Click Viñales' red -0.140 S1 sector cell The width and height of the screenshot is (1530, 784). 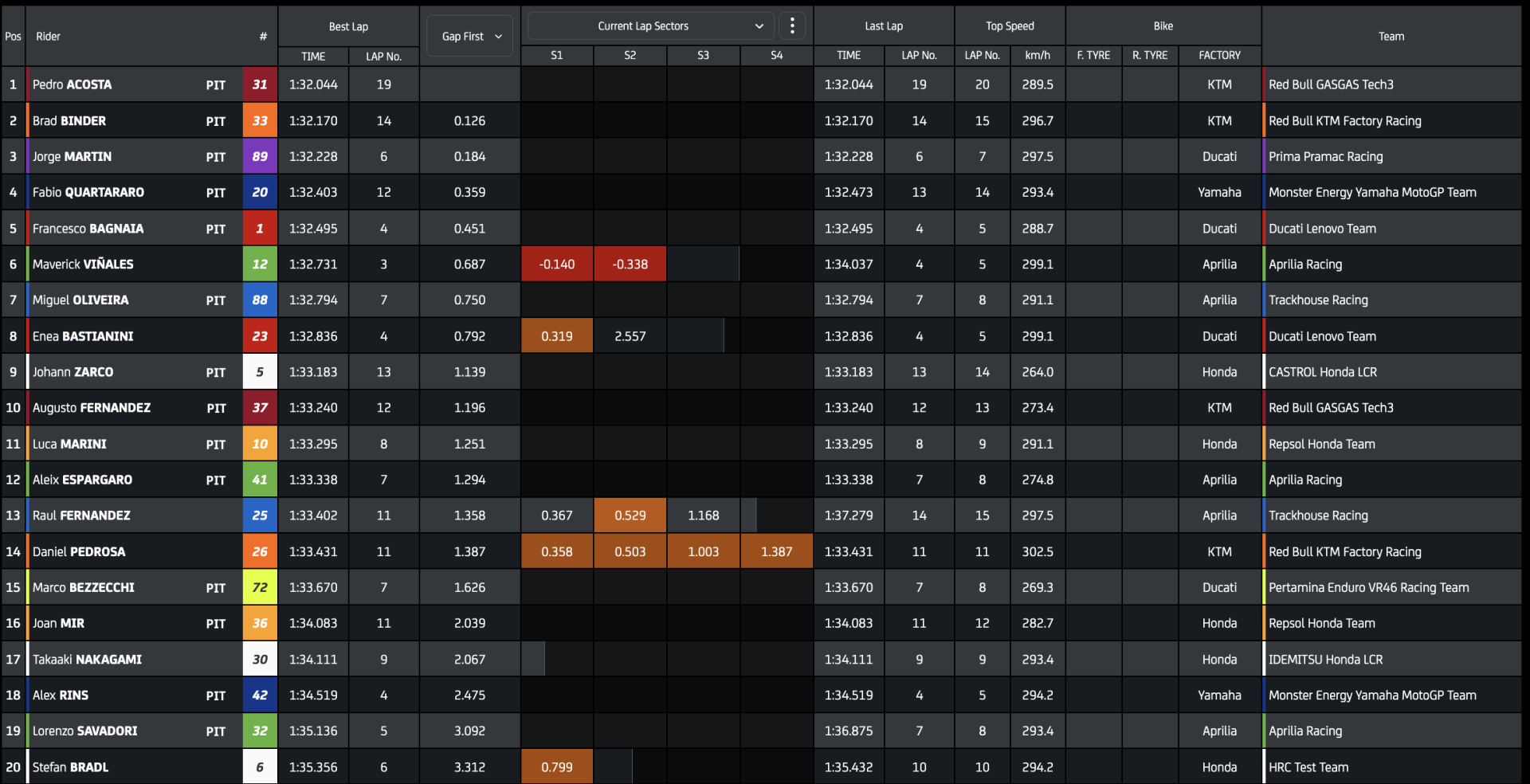coord(557,265)
